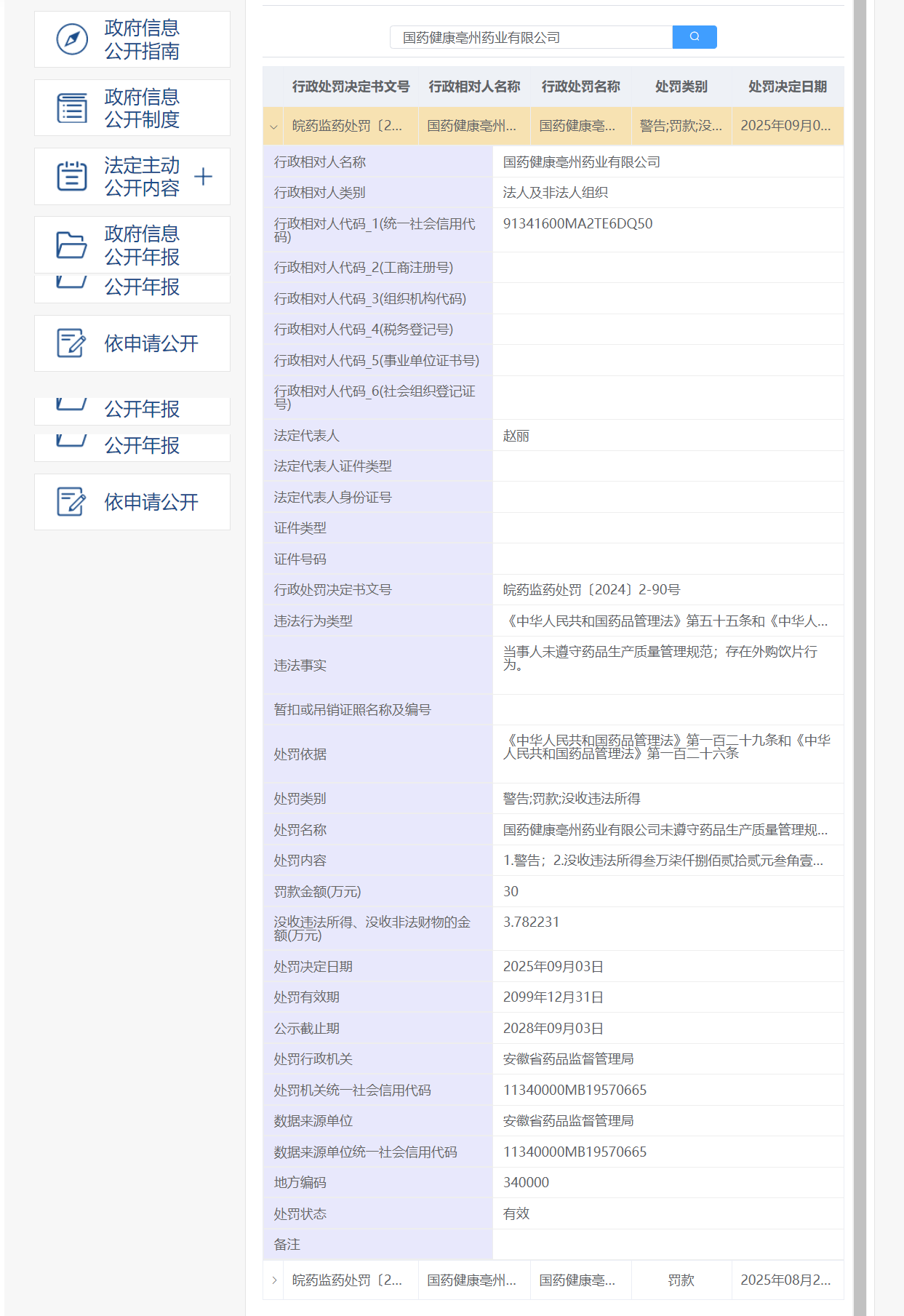Viewport: 904px width, 1316px height.
Task: Click the 行政相对人名称 column header
Action: 474,87
